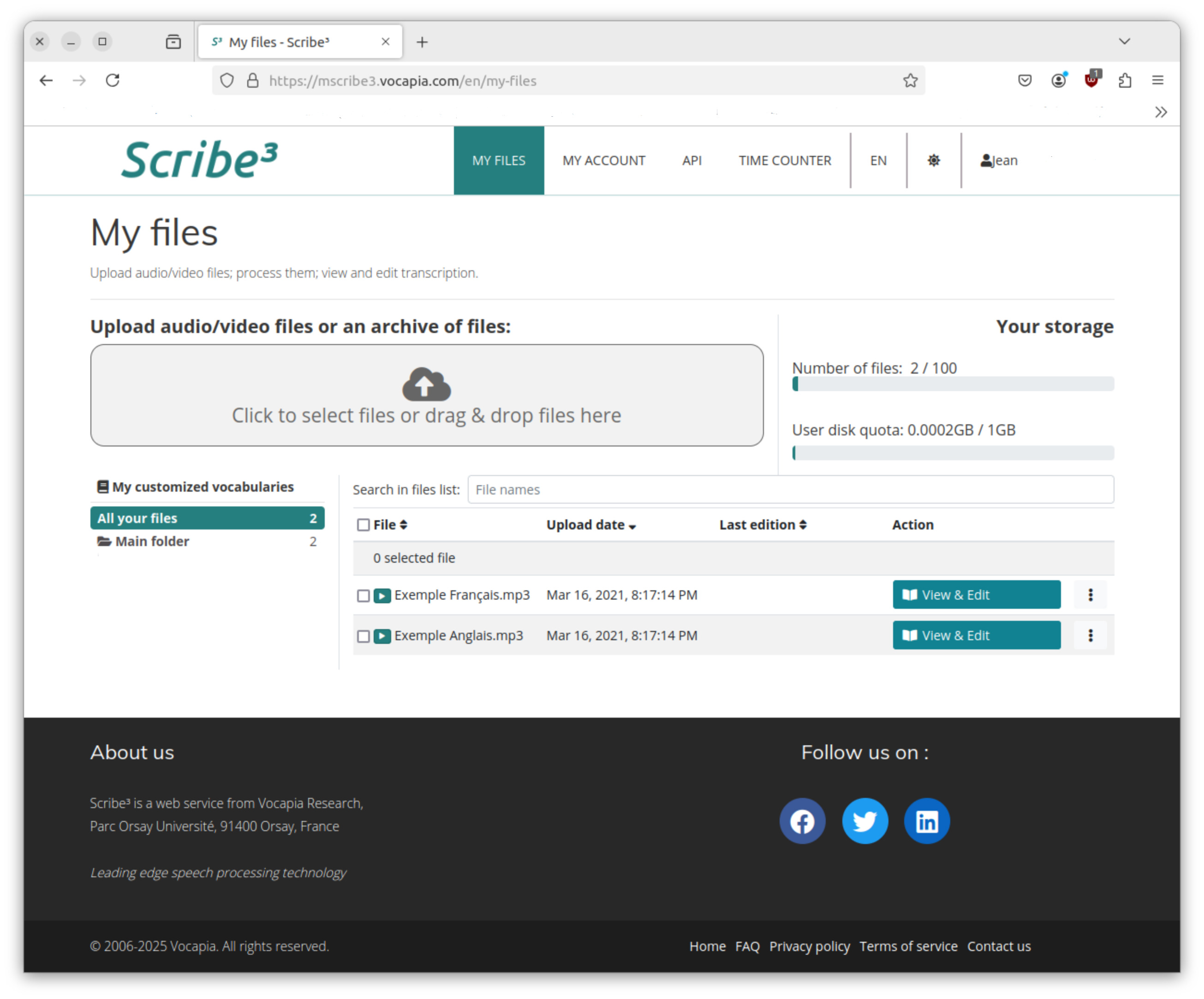Save page to Pocket
The height and width of the screenshot is (999, 1204).
[x=1025, y=80]
